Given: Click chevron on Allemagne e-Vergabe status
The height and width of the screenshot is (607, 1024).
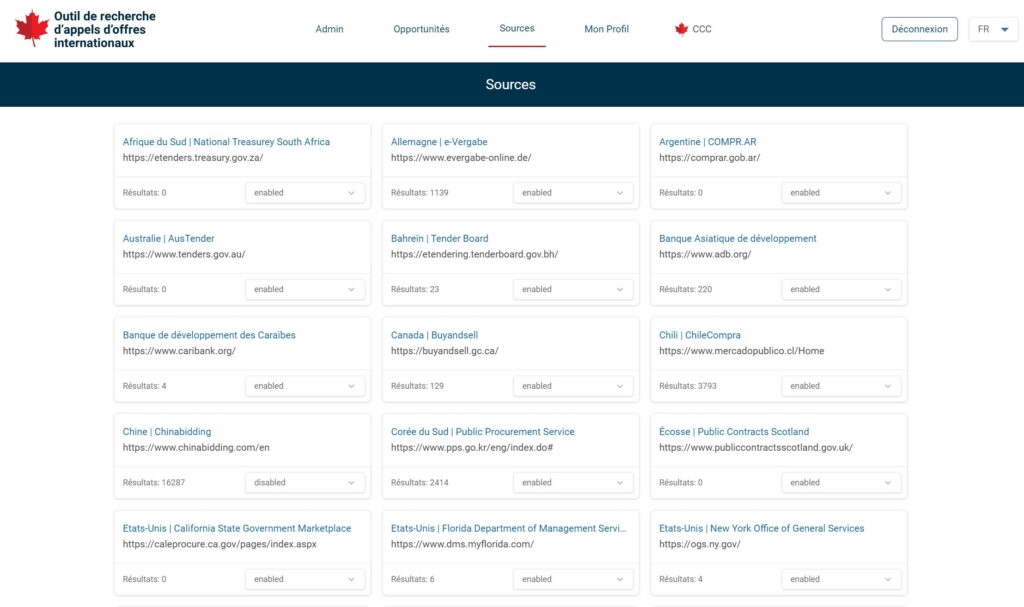Looking at the screenshot, I should [619, 193].
